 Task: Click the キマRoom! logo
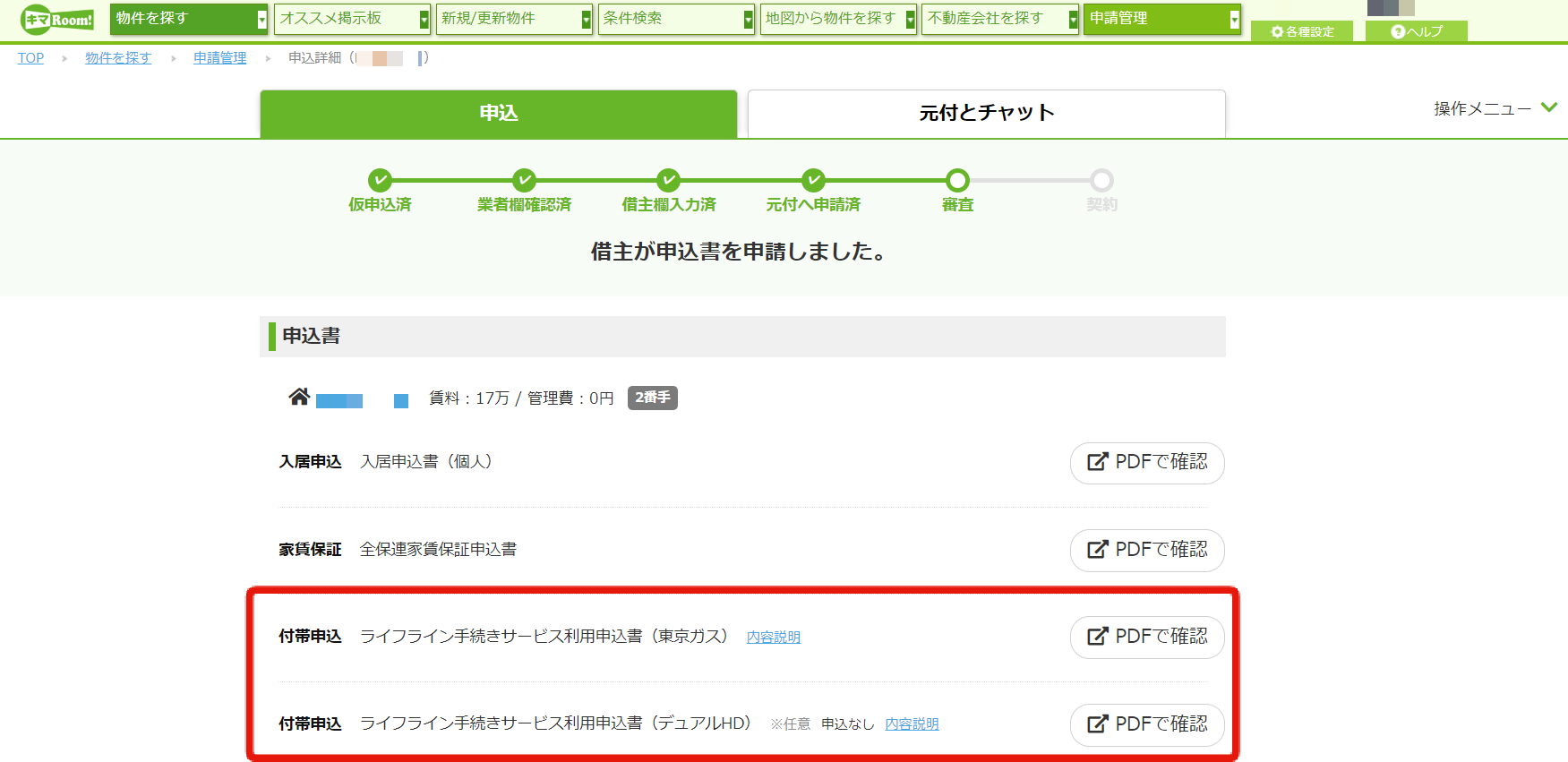[56, 19]
